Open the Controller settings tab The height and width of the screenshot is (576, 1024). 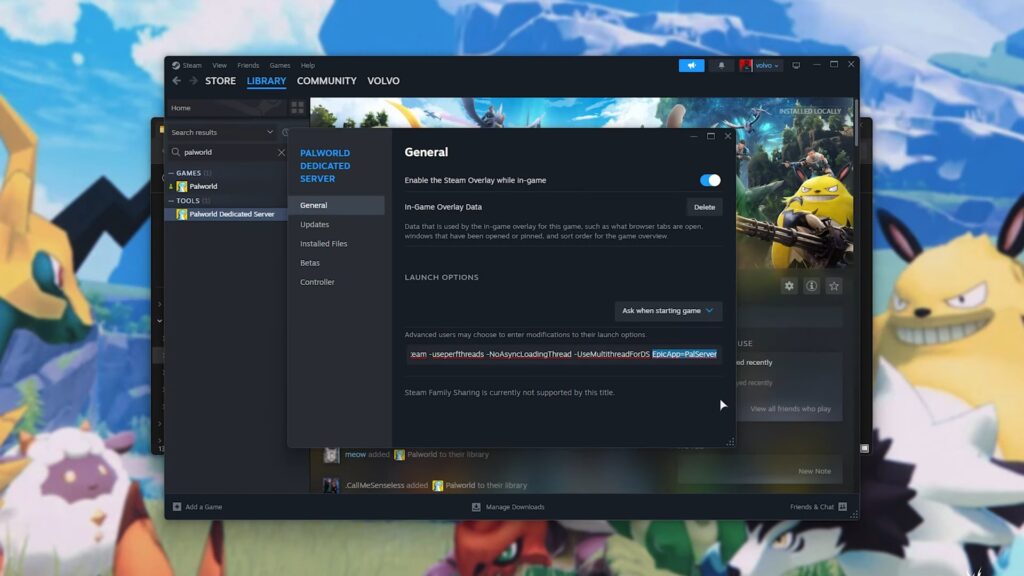(x=336, y=282)
